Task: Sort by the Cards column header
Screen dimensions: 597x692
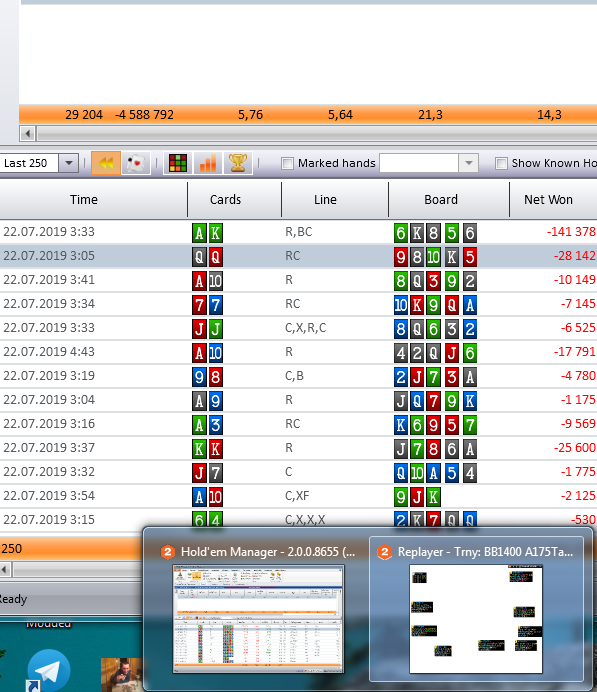Action: pyautogui.click(x=225, y=199)
